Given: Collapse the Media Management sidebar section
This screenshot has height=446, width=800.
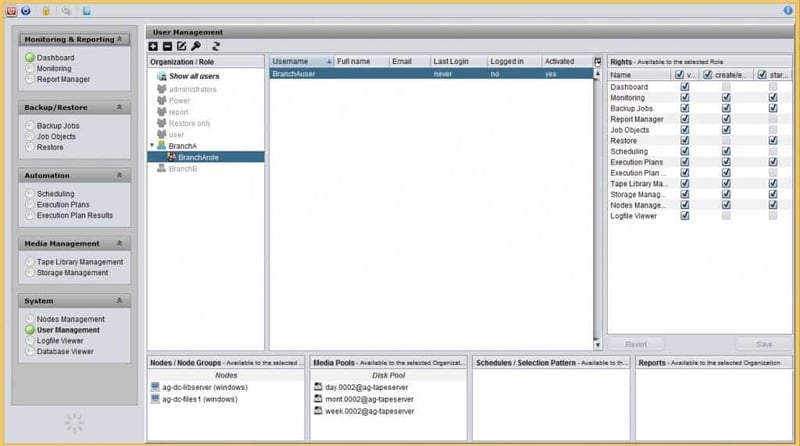Looking at the screenshot, I should (x=120, y=243).
